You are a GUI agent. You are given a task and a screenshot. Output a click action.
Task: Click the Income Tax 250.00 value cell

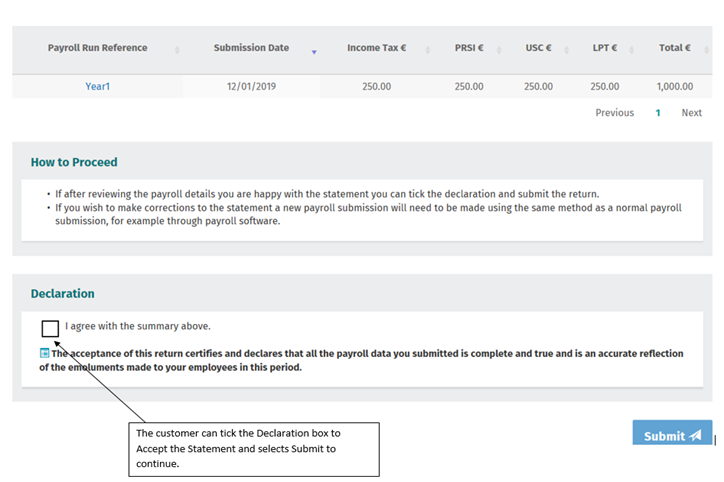tap(376, 87)
